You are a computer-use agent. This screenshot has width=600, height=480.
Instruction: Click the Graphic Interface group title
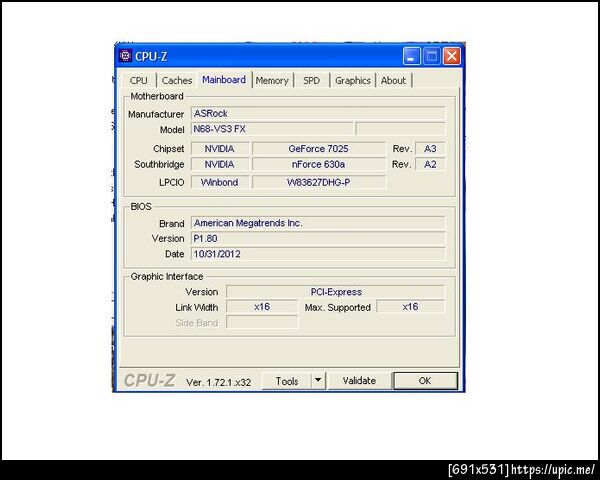coord(167,276)
